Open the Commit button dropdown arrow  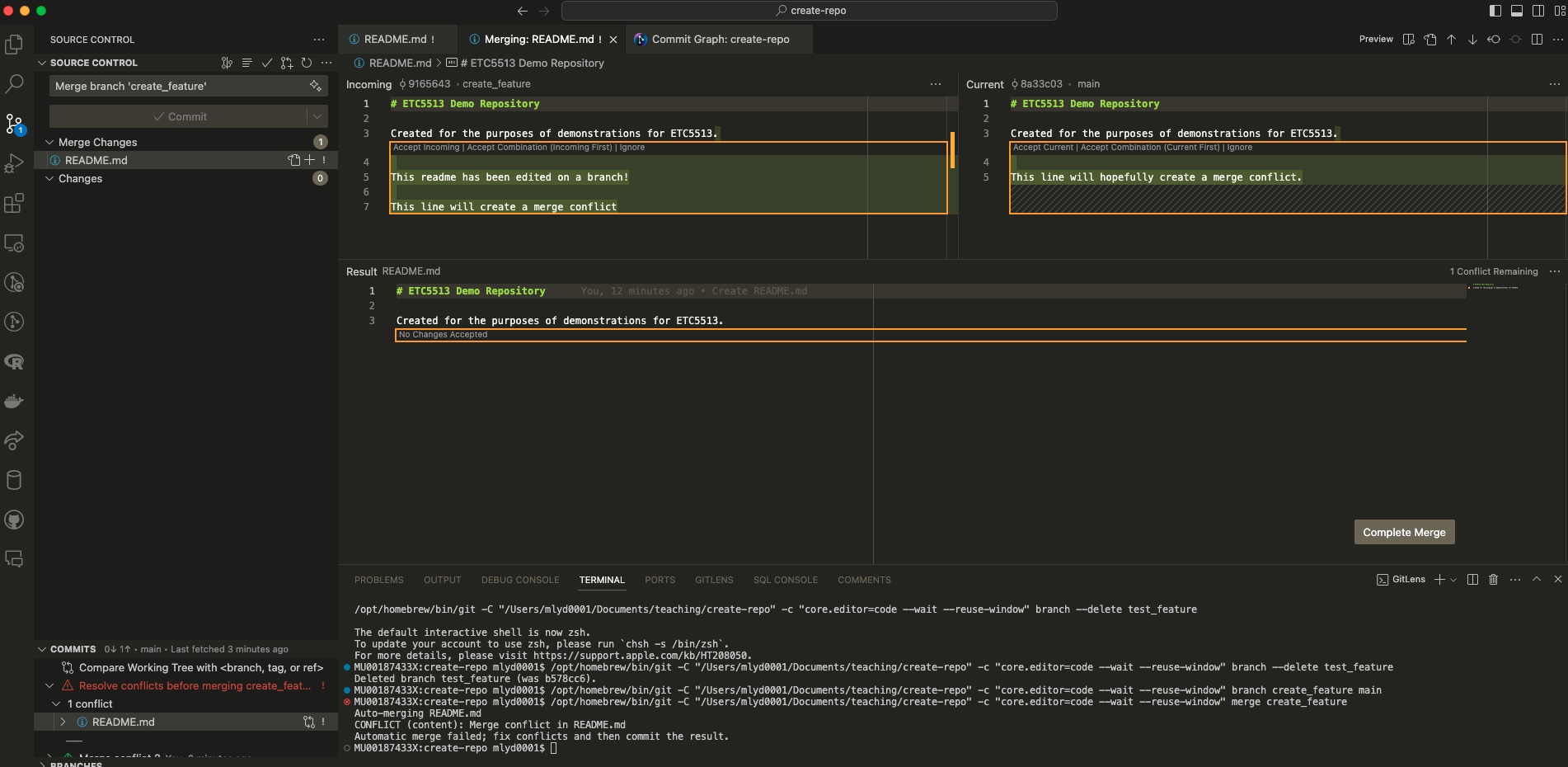pyautogui.click(x=317, y=116)
